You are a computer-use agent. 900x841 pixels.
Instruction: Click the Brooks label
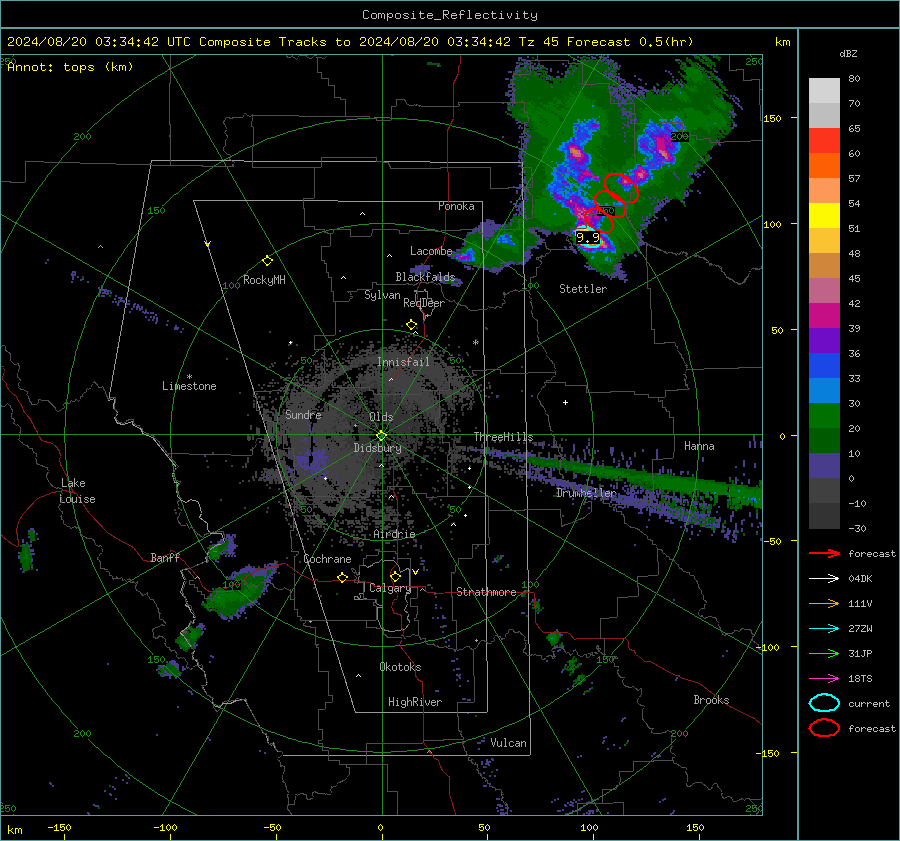[x=711, y=700]
